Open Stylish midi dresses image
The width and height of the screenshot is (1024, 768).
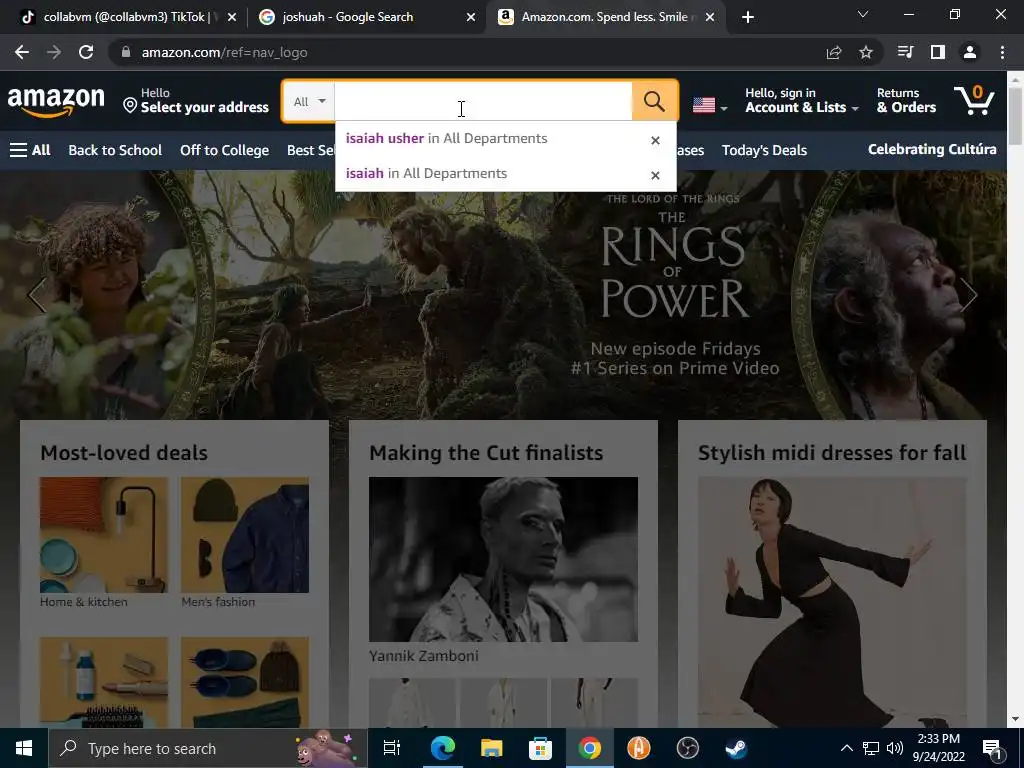(832, 601)
